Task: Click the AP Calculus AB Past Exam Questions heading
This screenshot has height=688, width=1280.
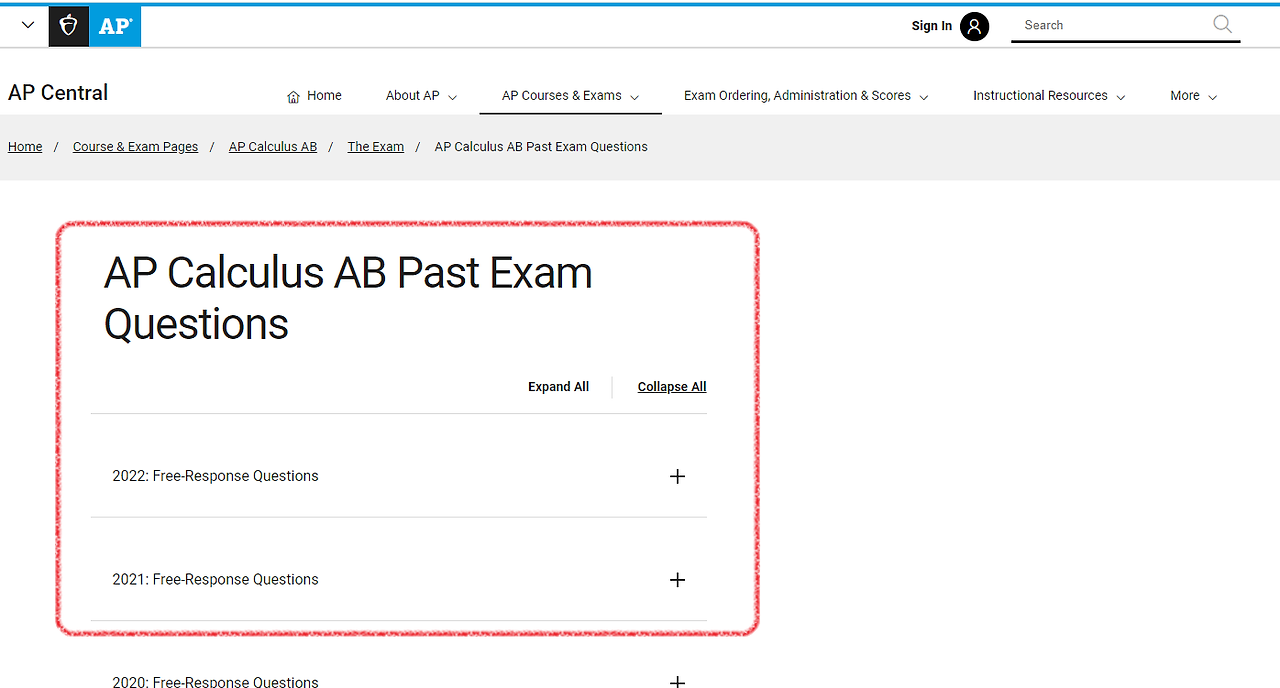Action: click(x=348, y=298)
